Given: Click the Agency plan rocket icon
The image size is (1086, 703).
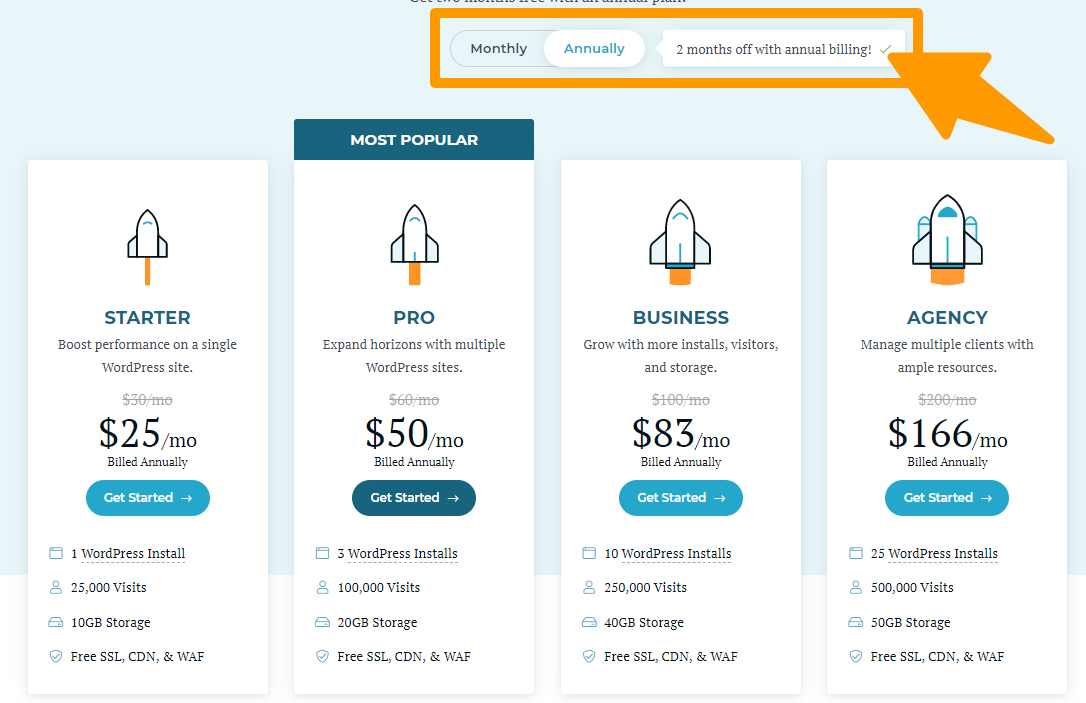Looking at the screenshot, I should tap(946, 240).
